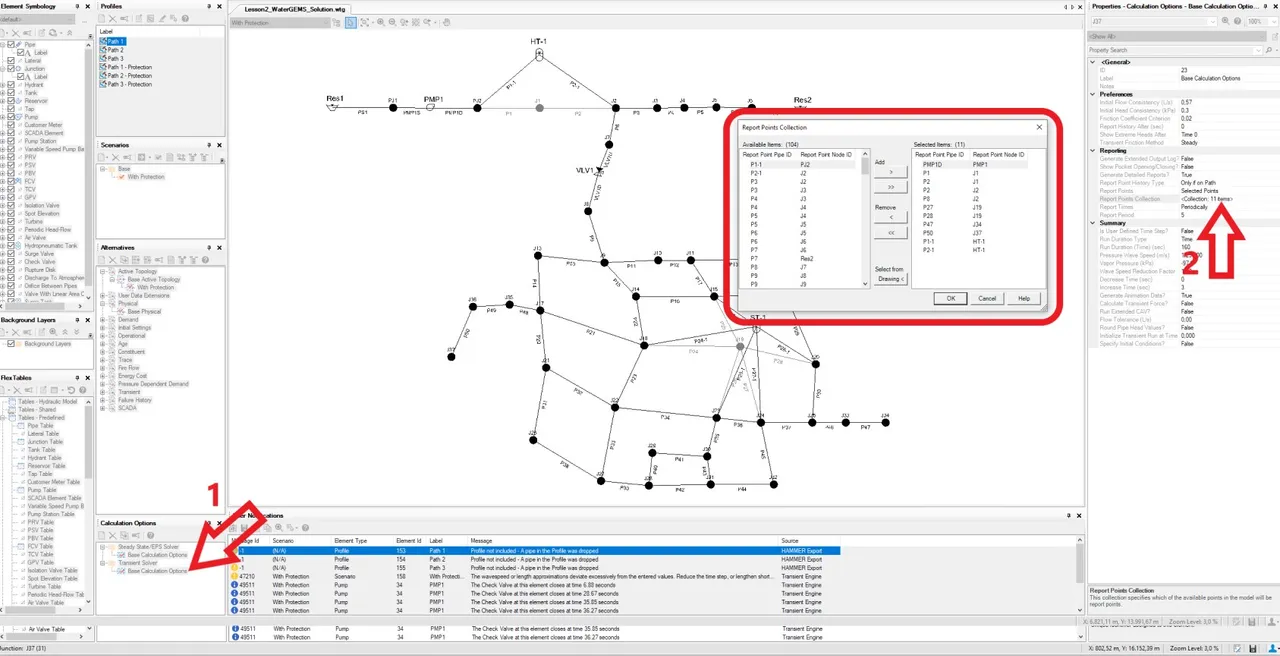1280x656 pixels.
Task: Click the zoom in magnifier in drawing toolbar
Action: tap(380, 22)
